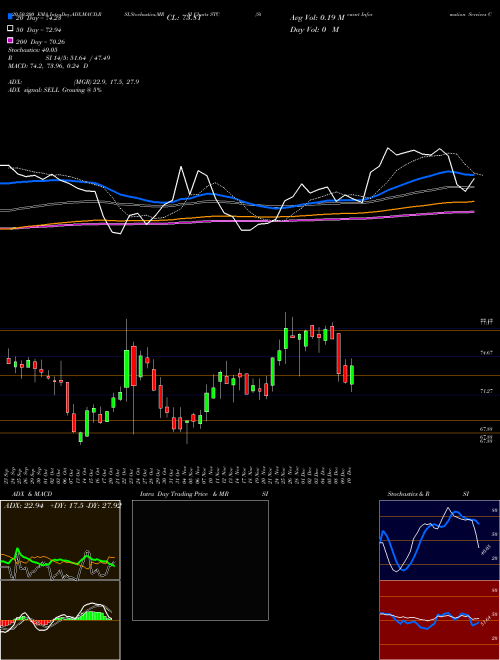Click the 'Day Vol: 0 M' label
Screen dimensions: 500x660
[314, 30]
